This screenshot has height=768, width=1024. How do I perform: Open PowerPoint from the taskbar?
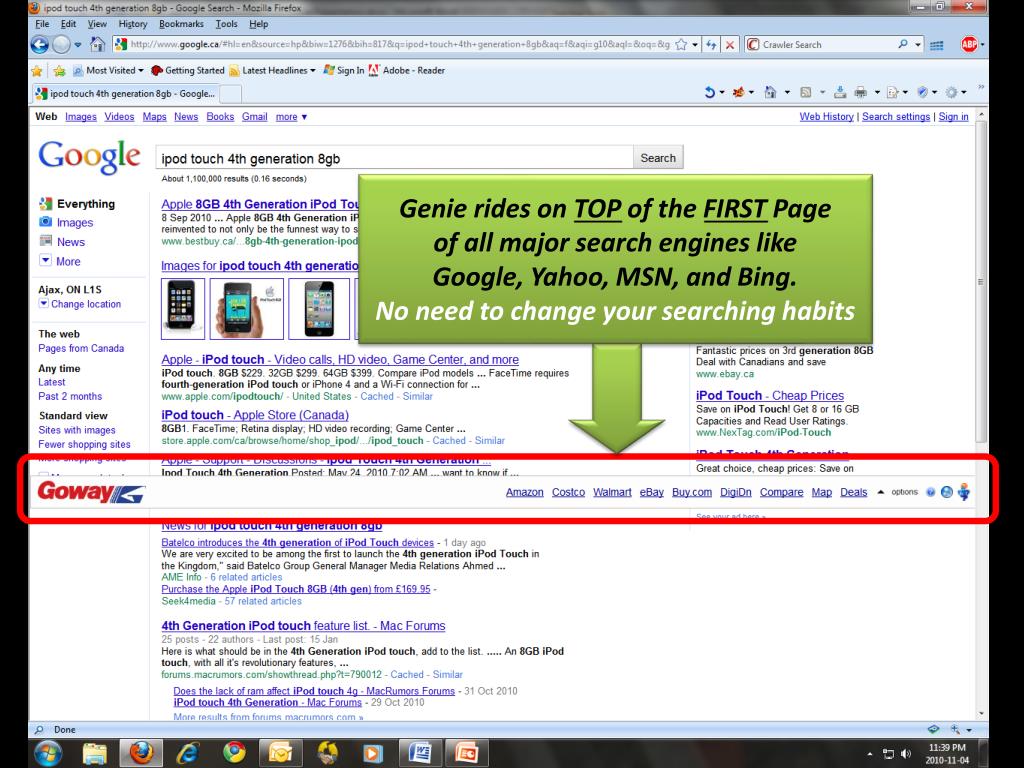466,753
